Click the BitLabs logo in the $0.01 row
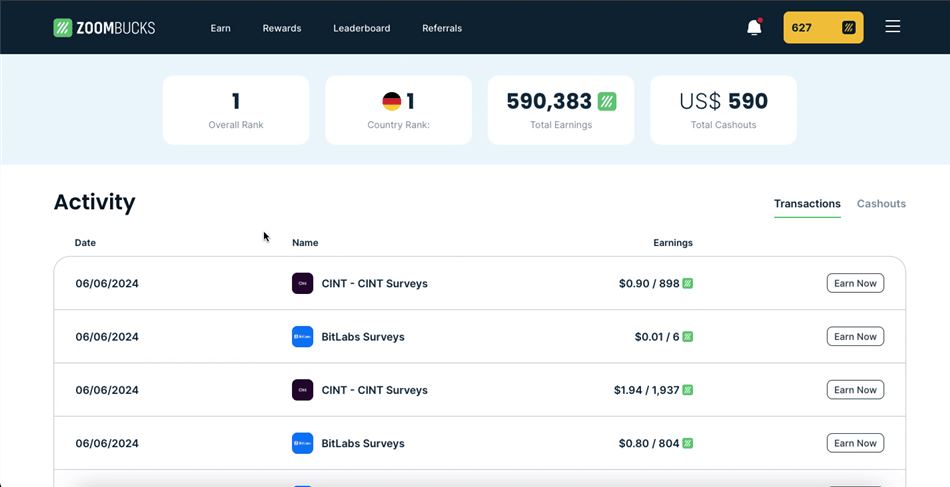This screenshot has width=950, height=487. pyautogui.click(x=302, y=337)
